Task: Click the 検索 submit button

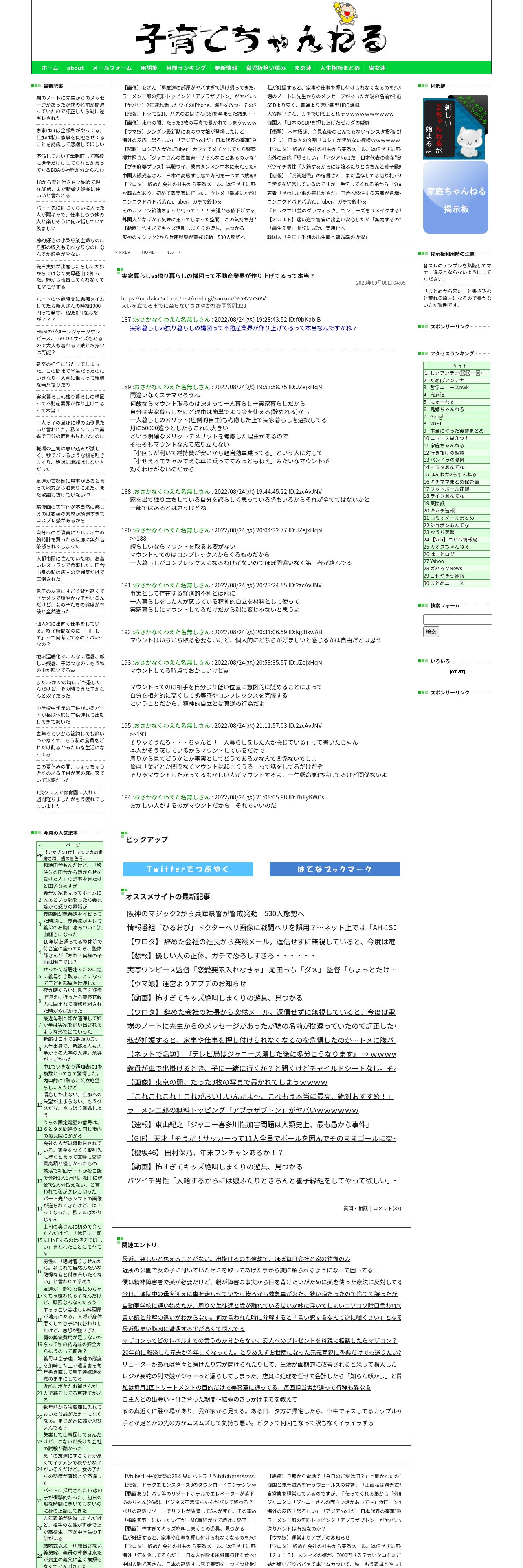Action: pos(431,632)
